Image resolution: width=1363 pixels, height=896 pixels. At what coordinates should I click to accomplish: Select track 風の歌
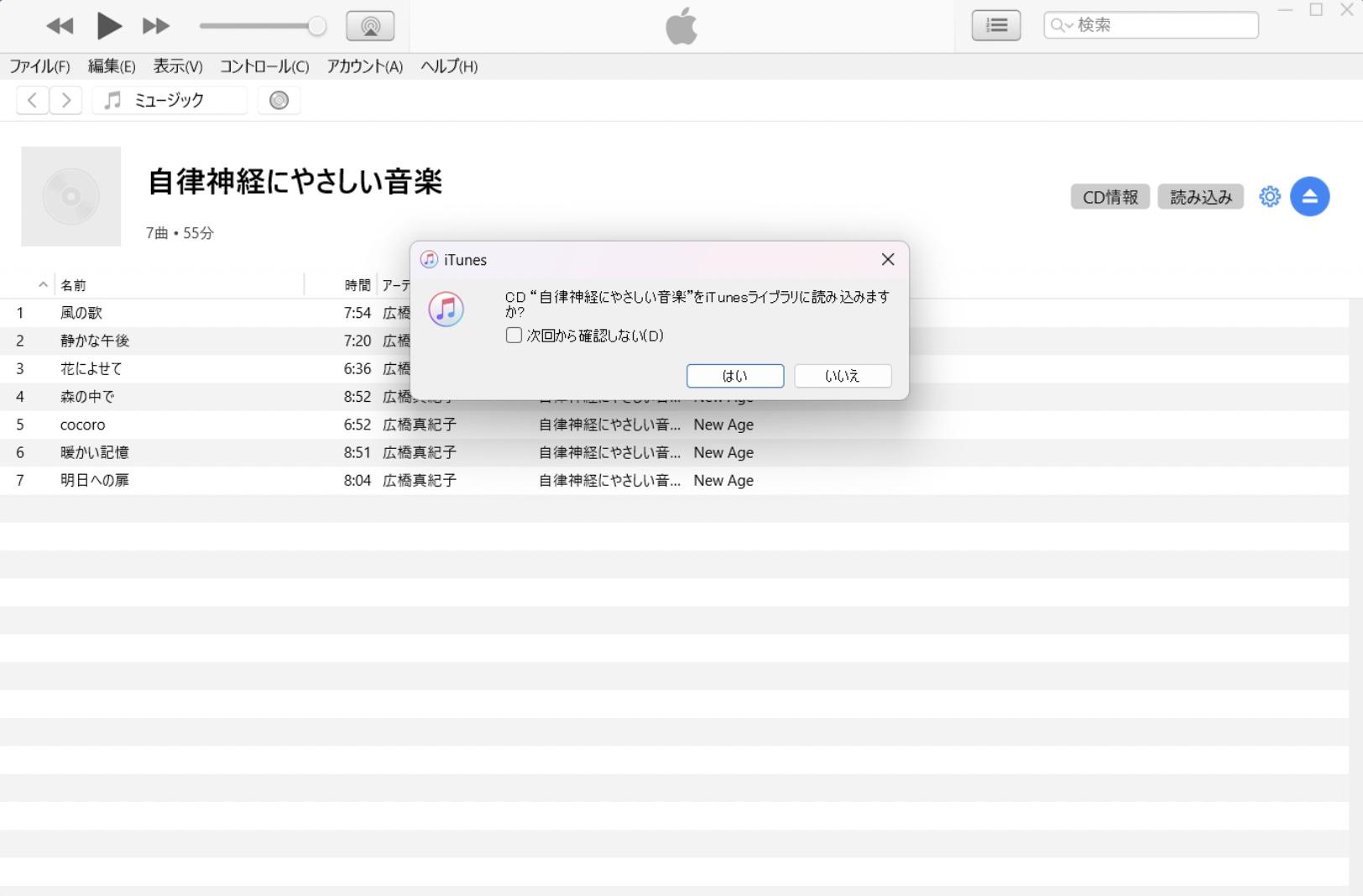(x=81, y=313)
